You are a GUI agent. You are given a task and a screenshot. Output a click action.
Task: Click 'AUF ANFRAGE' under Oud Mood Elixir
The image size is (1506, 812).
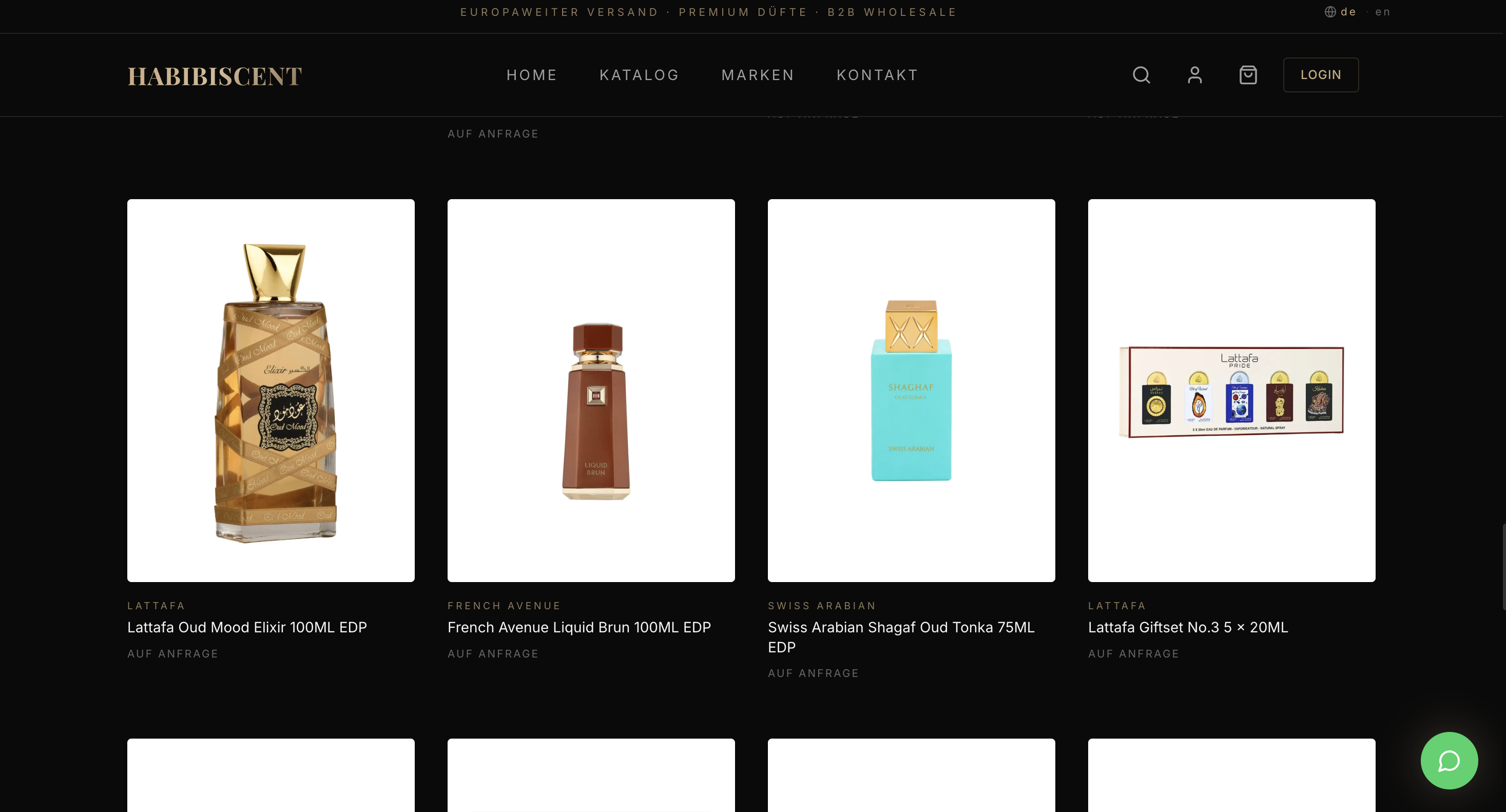tap(172, 653)
